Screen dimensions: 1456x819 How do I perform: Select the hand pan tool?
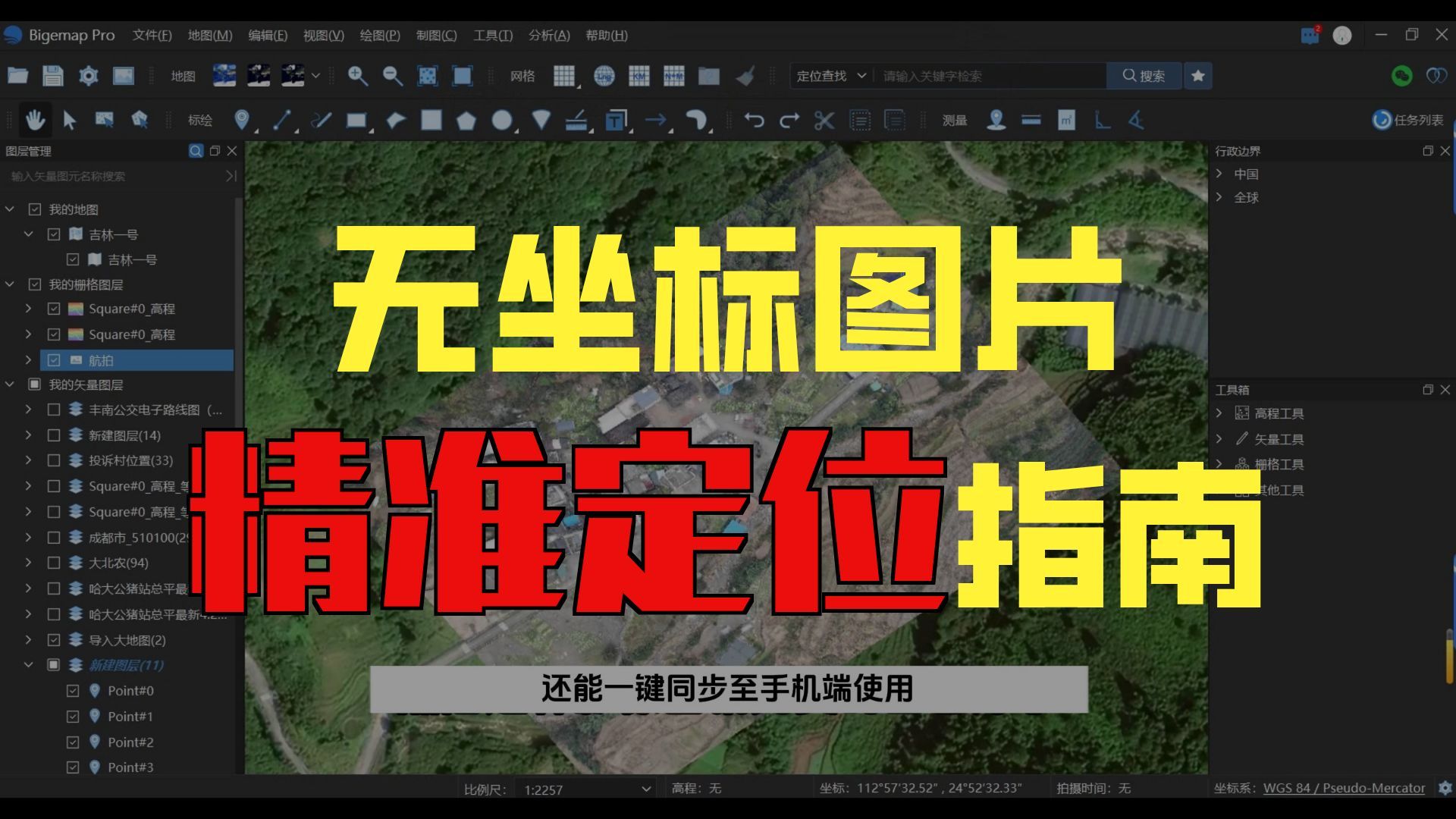coord(35,120)
